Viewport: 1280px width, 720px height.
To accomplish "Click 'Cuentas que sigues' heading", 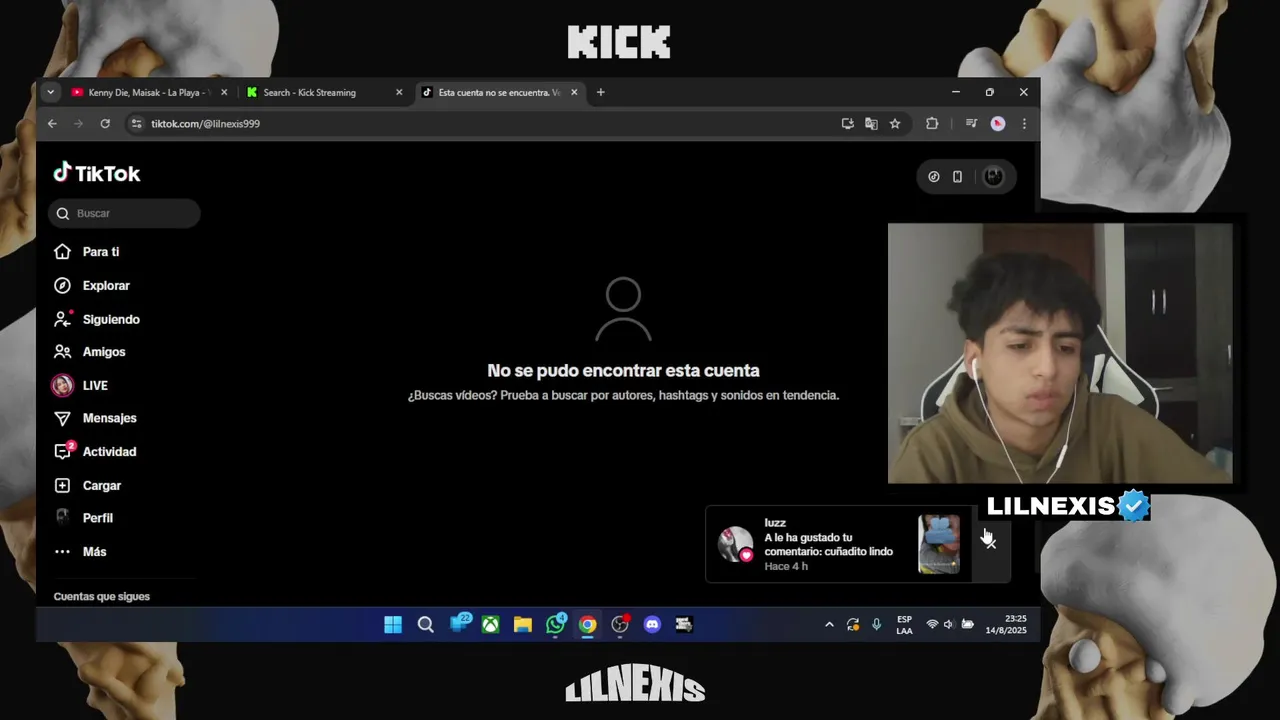I will point(102,597).
